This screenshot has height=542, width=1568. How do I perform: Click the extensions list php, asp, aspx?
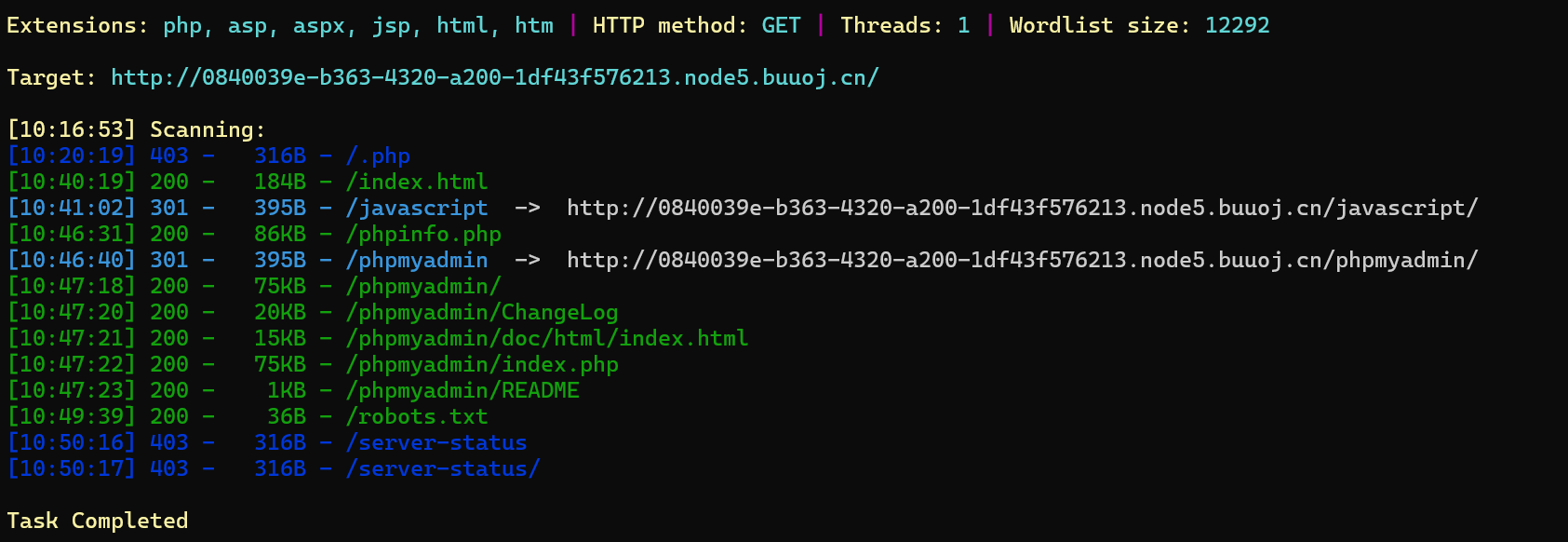358,25
